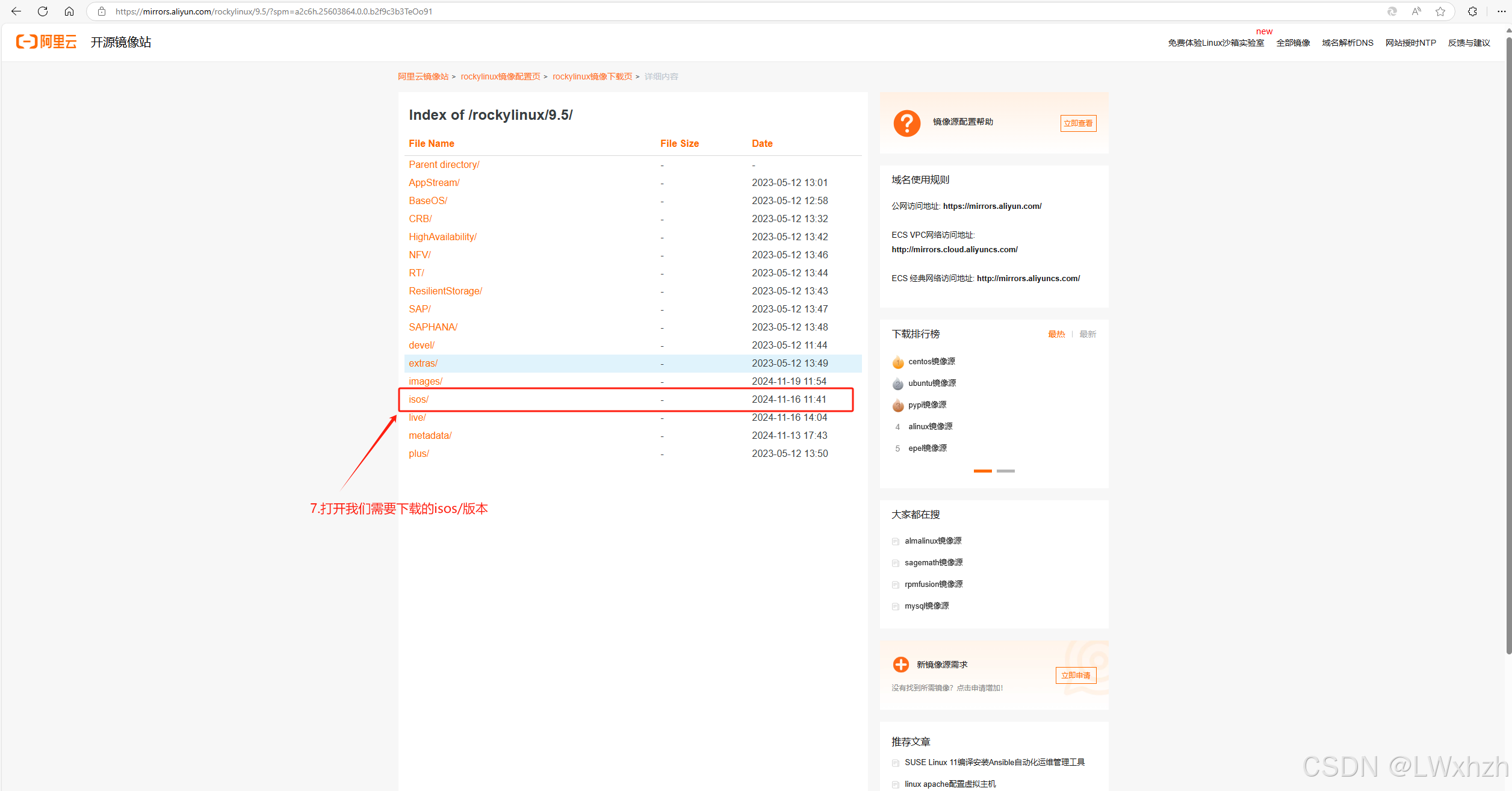
Task: Open browser settings ellipsis menu
Action: pyautogui.click(x=1501, y=11)
